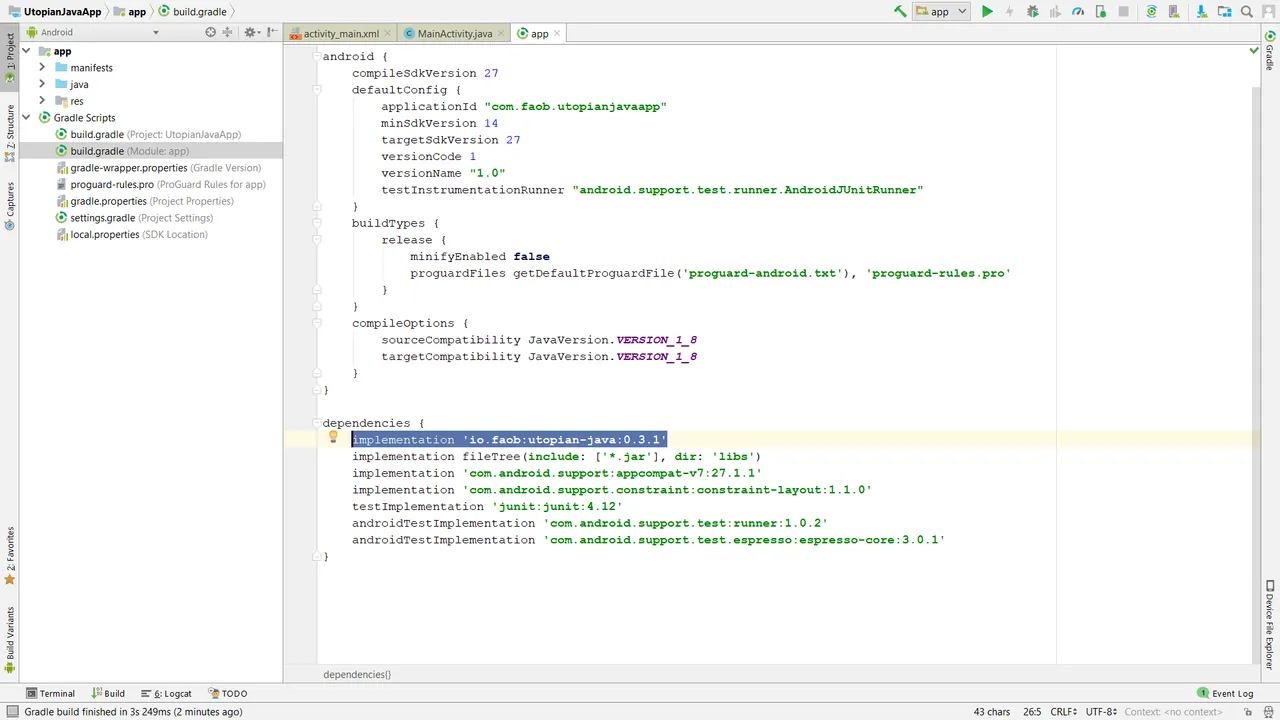Toggle the Build Variants tool window
This screenshot has width=1280, height=720.
(x=9, y=641)
